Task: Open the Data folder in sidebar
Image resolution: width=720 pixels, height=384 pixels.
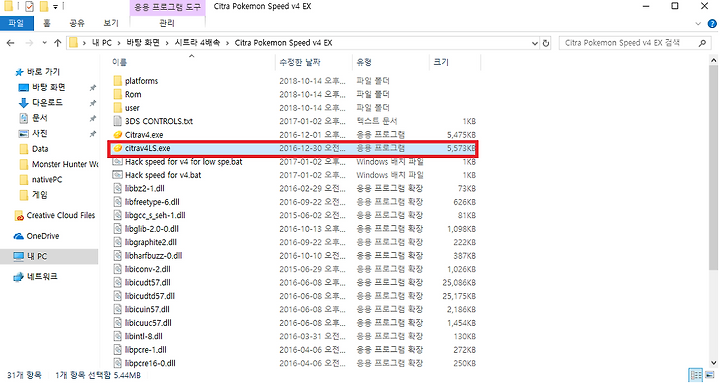Action: (x=34, y=149)
